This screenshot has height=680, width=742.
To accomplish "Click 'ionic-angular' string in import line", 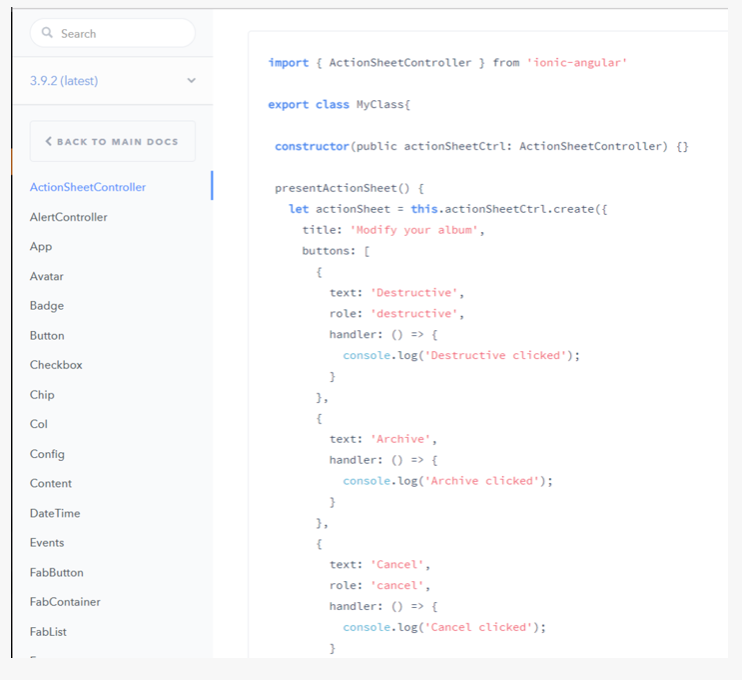I will click(x=576, y=62).
